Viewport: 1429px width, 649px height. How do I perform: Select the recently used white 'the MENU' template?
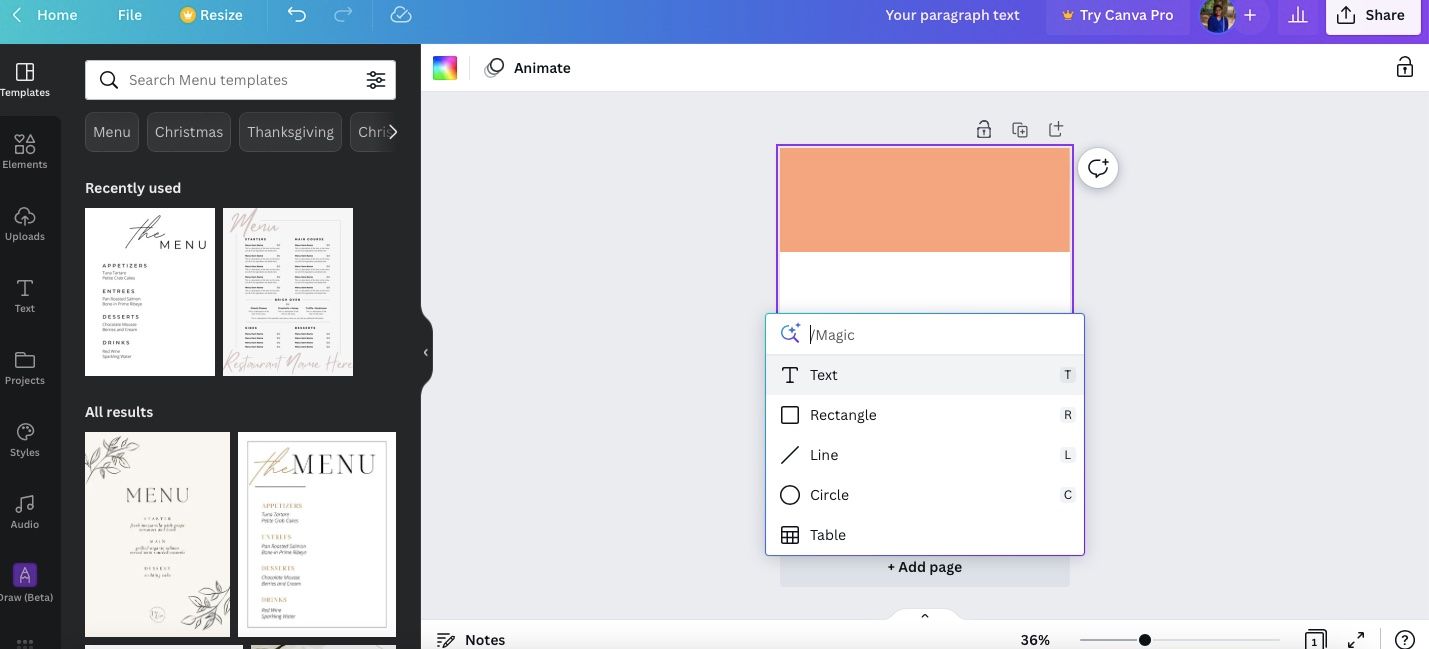click(150, 292)
